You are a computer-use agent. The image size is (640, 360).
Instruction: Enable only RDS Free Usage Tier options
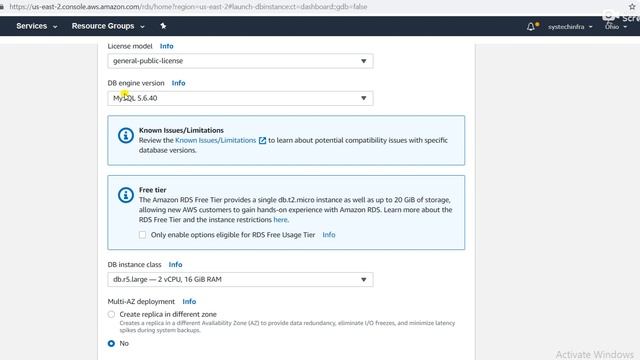point(142,235)
